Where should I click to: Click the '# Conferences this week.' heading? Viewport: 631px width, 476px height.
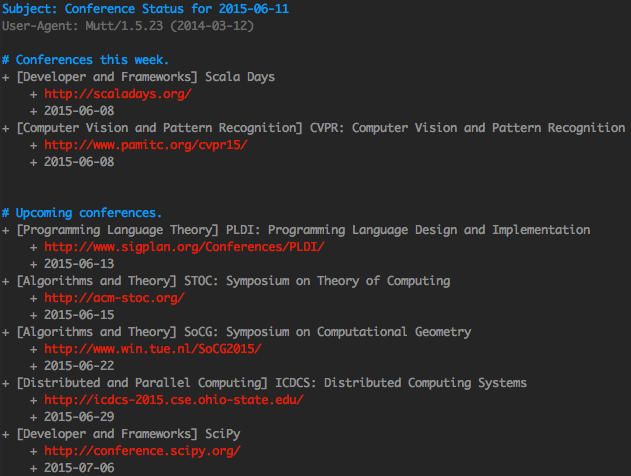click(x=85, y=60)
